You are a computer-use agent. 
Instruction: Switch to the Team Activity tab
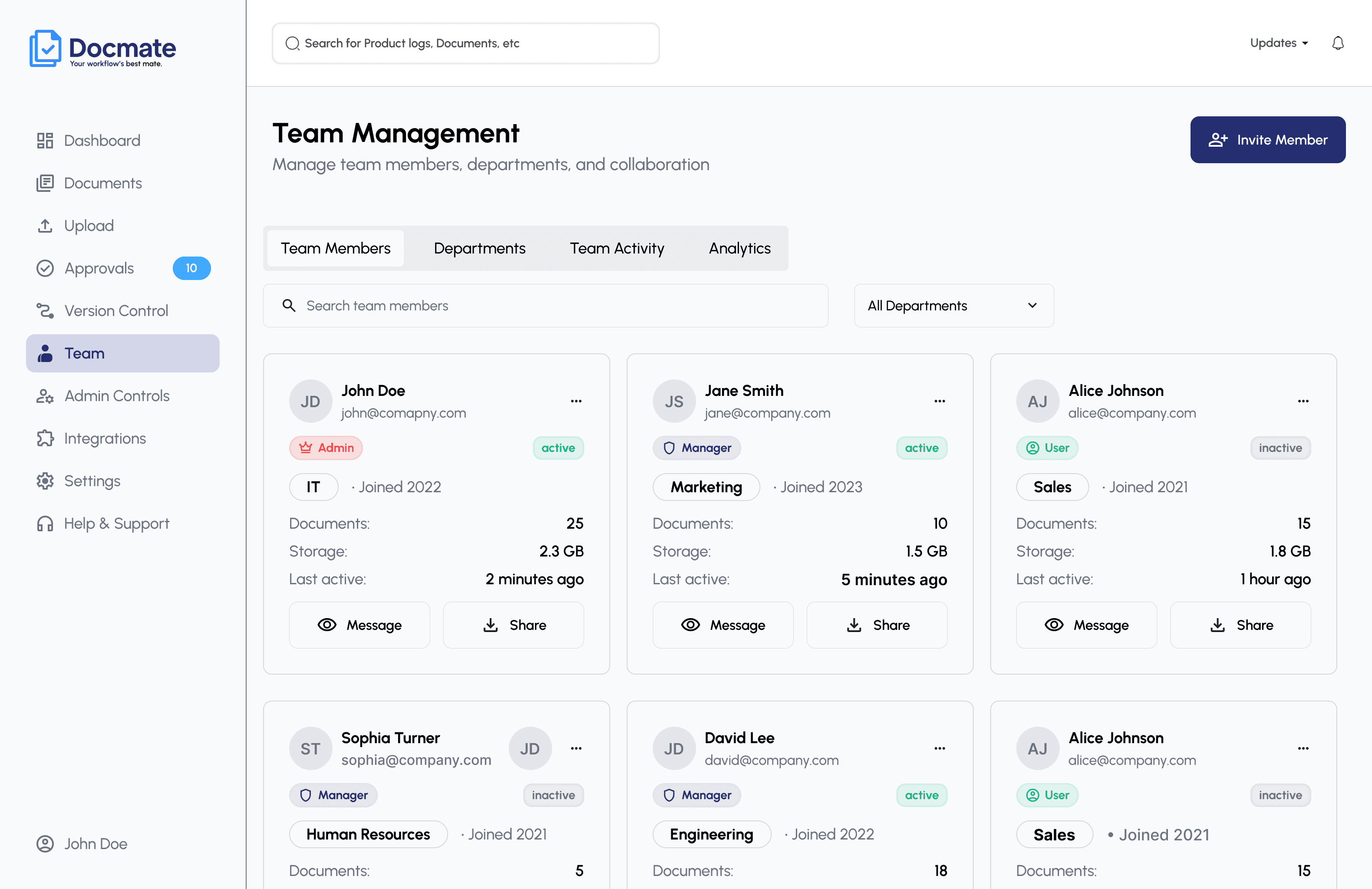(x=617, y=248)
